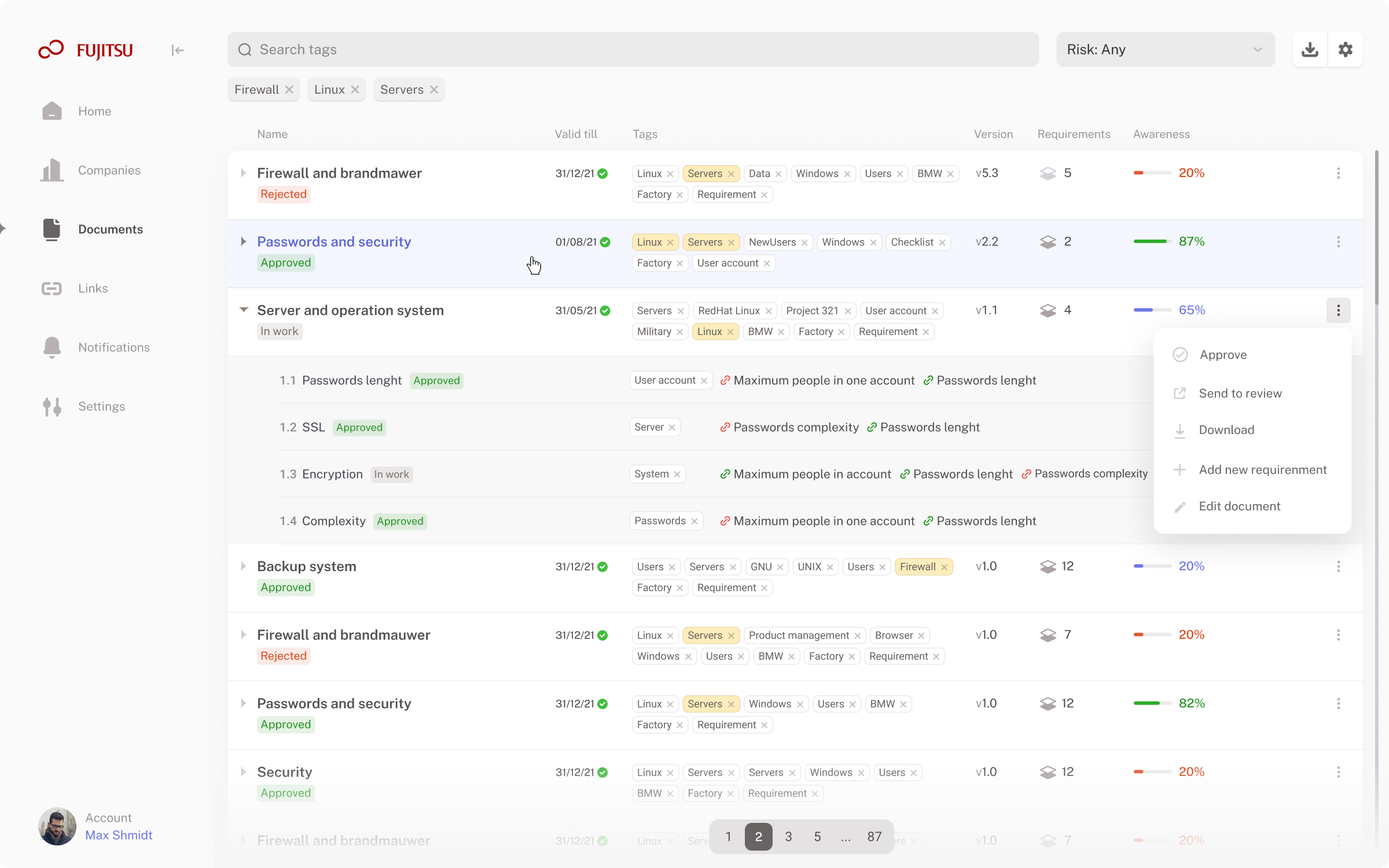Screen dimensions: 1389x868
Task: Click the download icon in top toolbar
Action: (x=1310, y=50)
